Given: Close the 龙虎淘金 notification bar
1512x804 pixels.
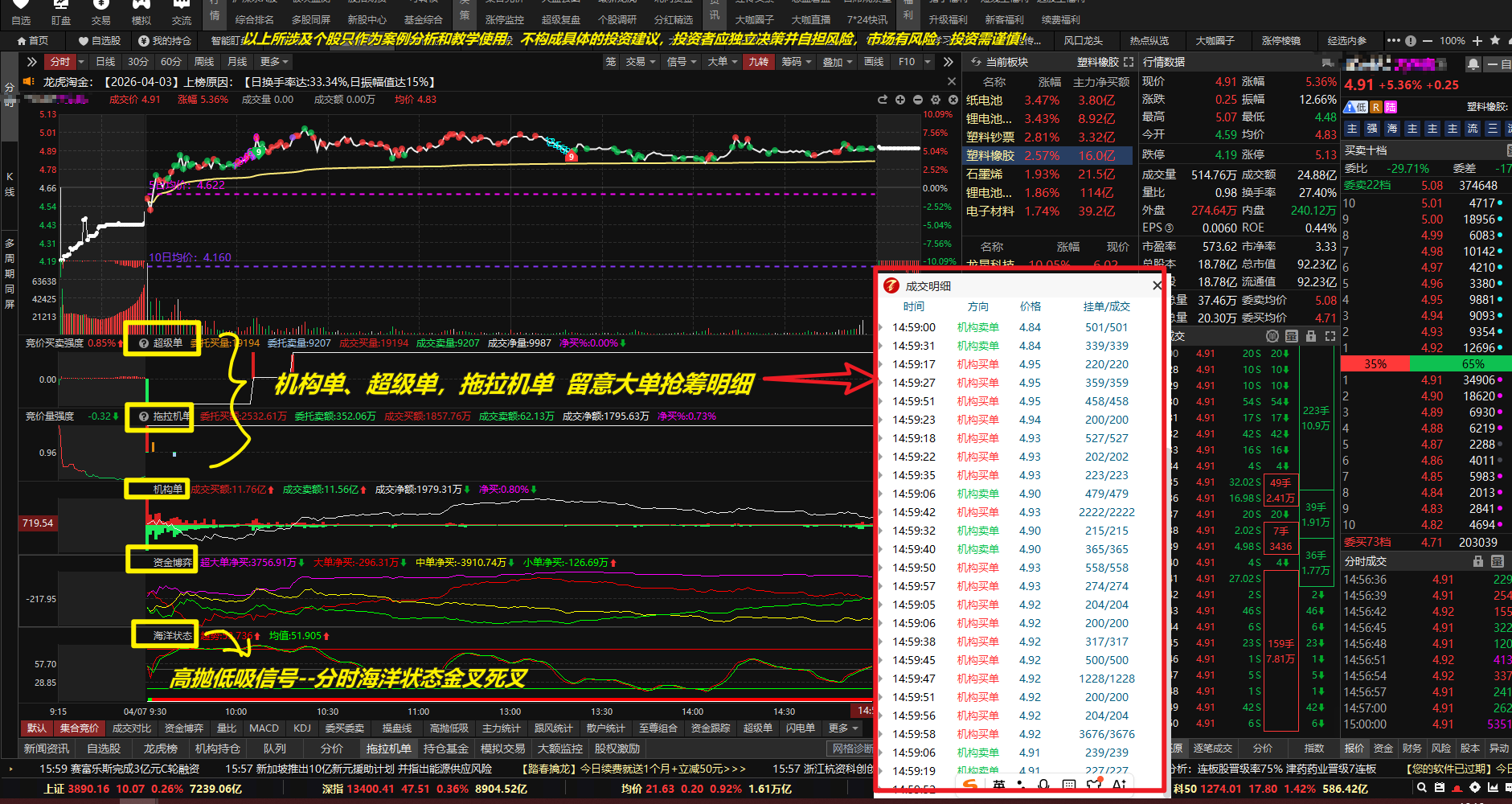Looking at the screenshot, I should tap(952, 81).
